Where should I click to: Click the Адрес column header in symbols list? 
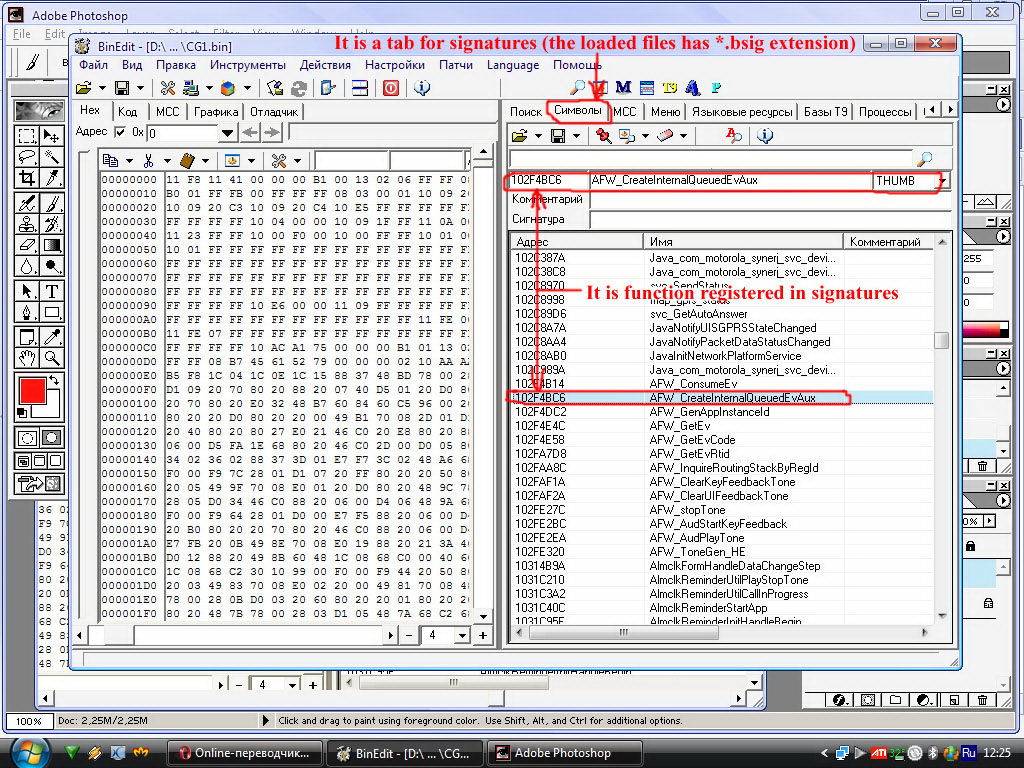tap(577, 242)
